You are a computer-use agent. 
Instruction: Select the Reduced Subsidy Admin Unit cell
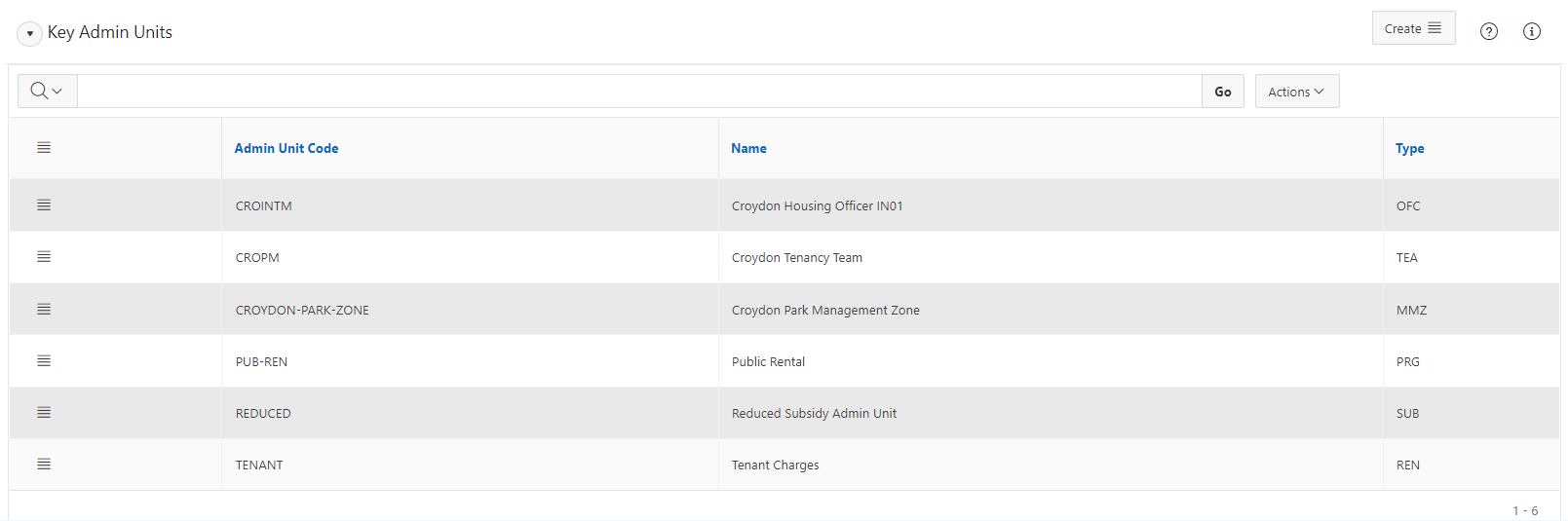pos(814,414)
